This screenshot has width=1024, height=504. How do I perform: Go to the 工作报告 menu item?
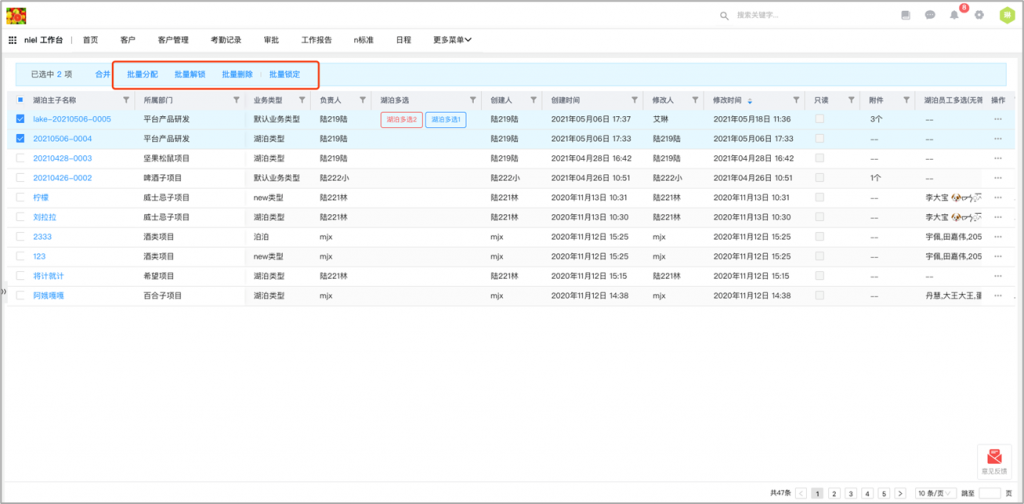316,40
